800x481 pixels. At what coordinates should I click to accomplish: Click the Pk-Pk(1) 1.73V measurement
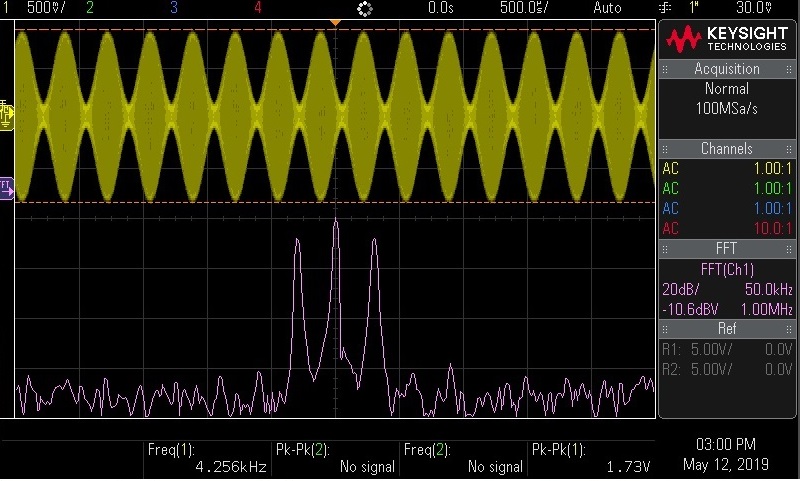pos(591,458)
